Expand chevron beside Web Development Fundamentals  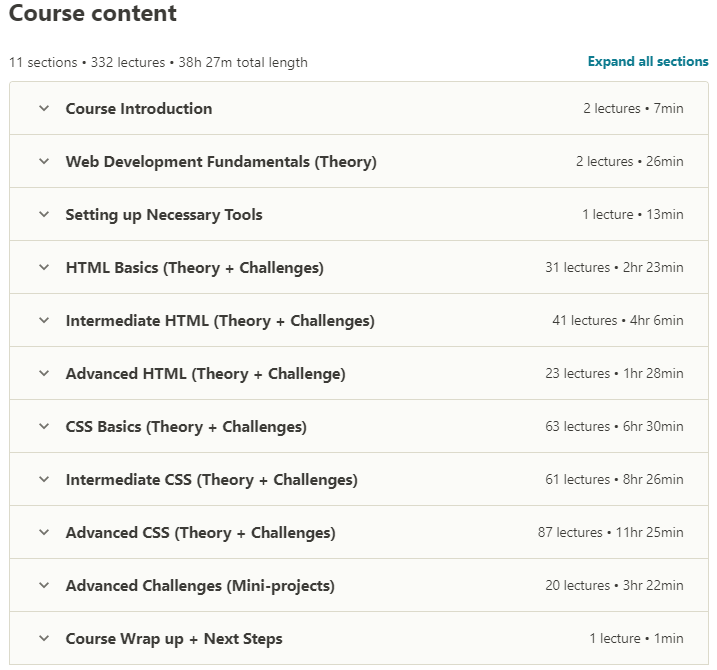tap(44, 161)
